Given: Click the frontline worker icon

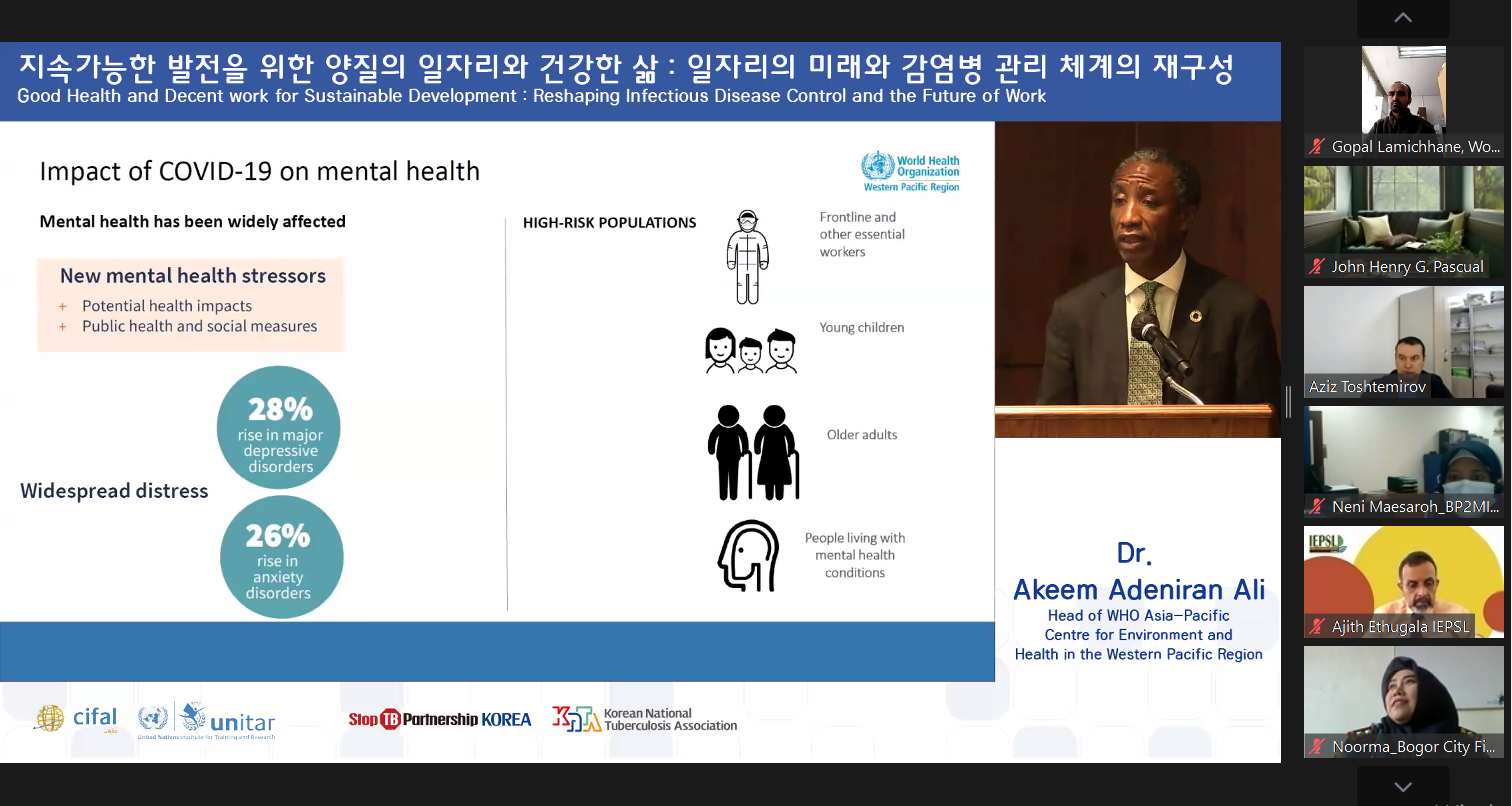Looking at the screenshot, I should pos(746,257).
